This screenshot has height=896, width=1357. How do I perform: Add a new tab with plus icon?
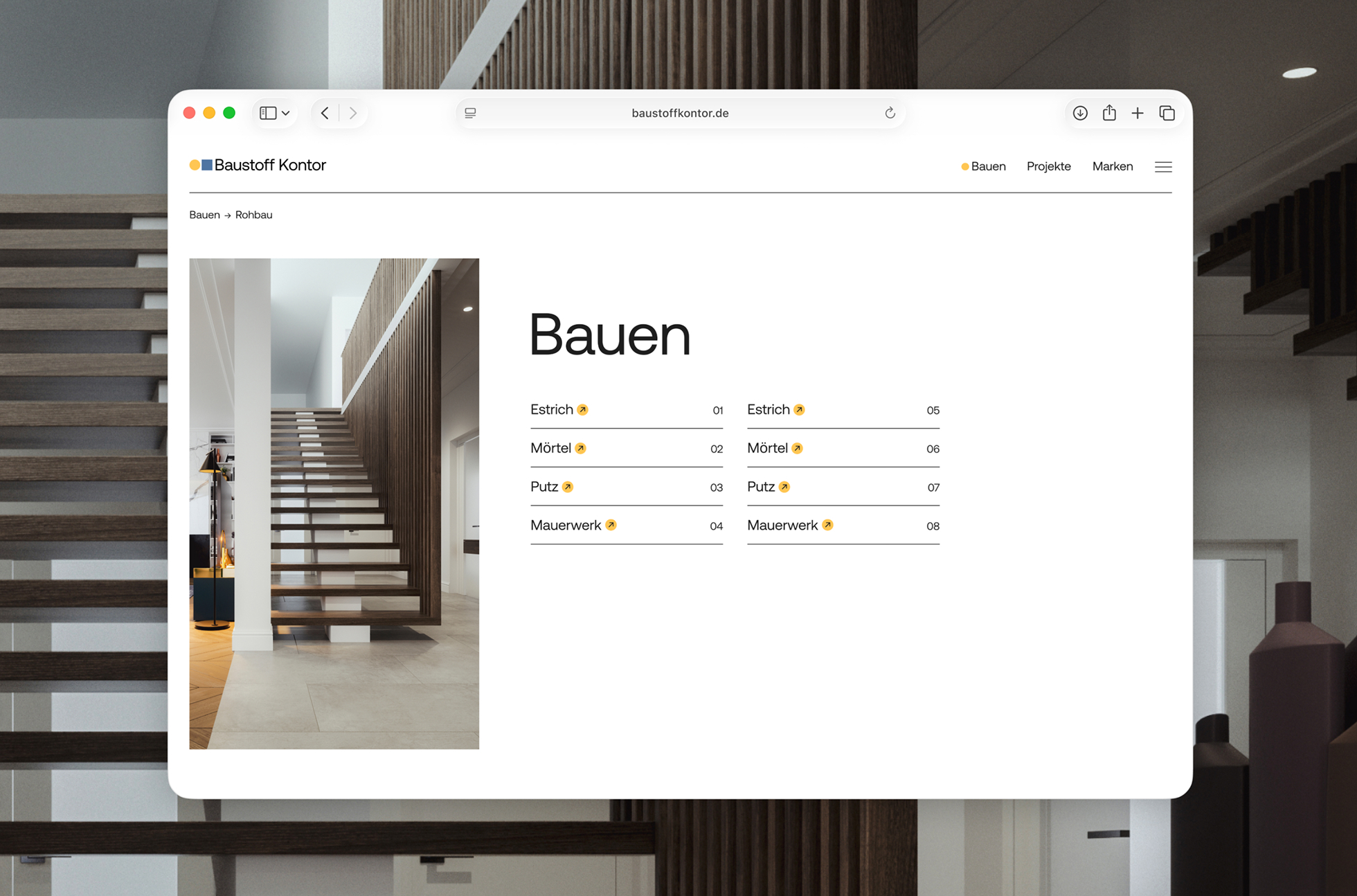point(1138,113)
